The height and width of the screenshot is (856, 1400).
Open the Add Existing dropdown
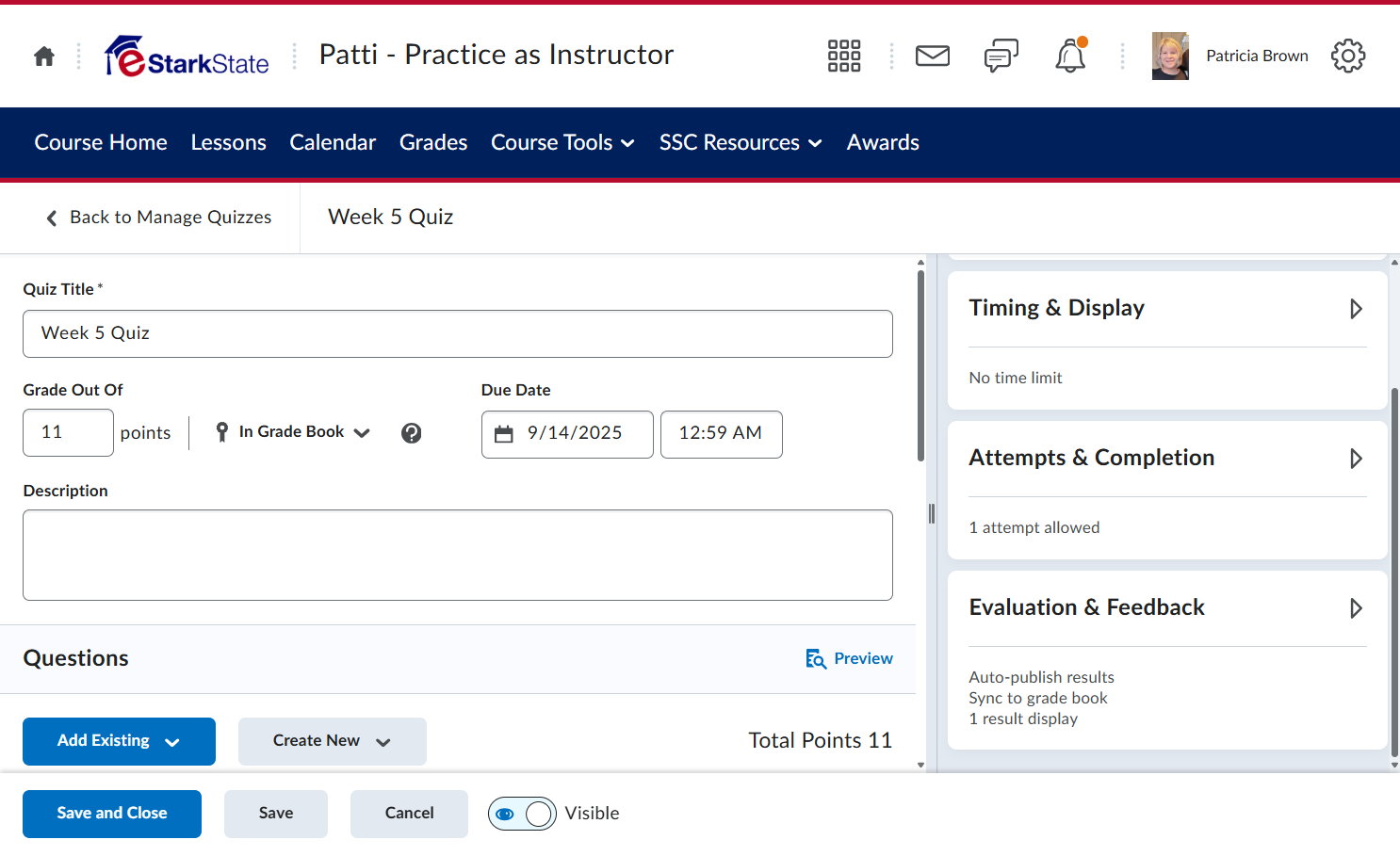point(119,742)
